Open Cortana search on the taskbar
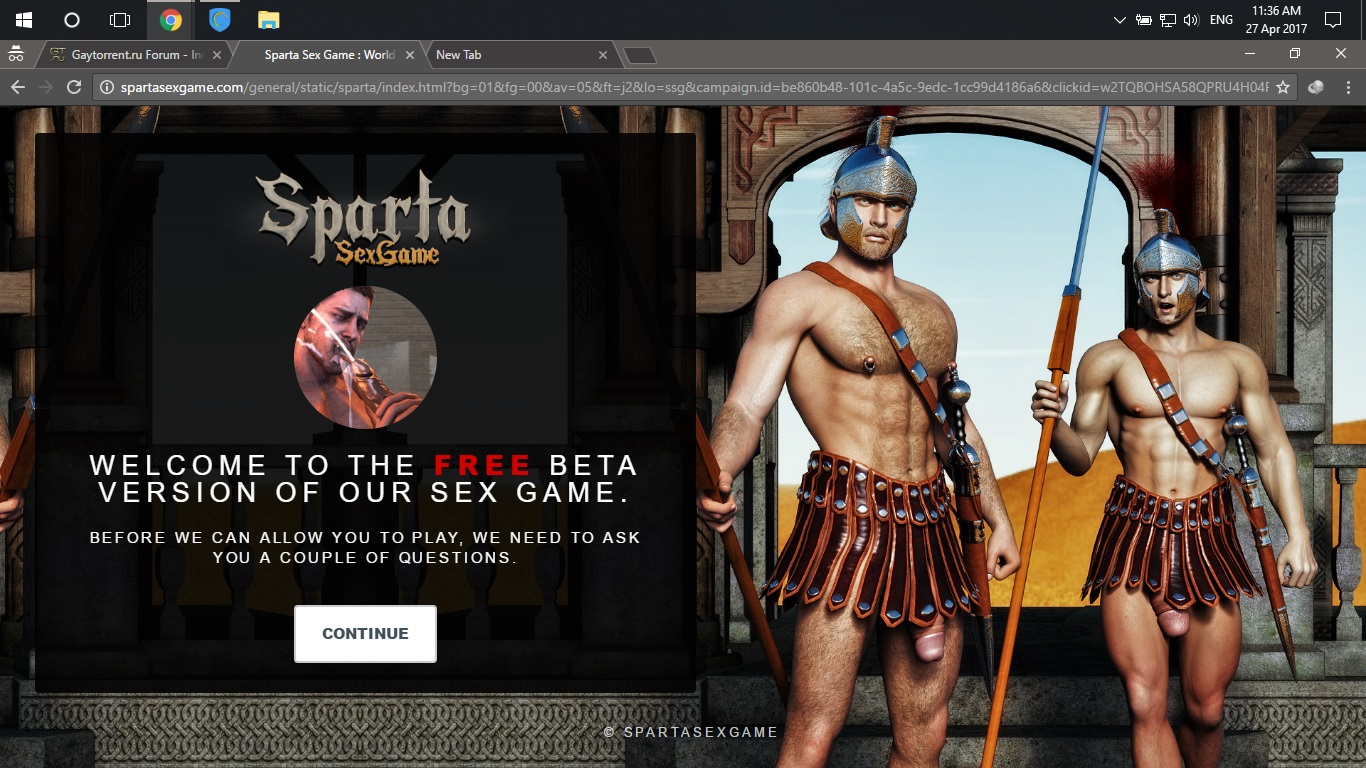This screenshot has height=768, width=1366. point(70,19)
